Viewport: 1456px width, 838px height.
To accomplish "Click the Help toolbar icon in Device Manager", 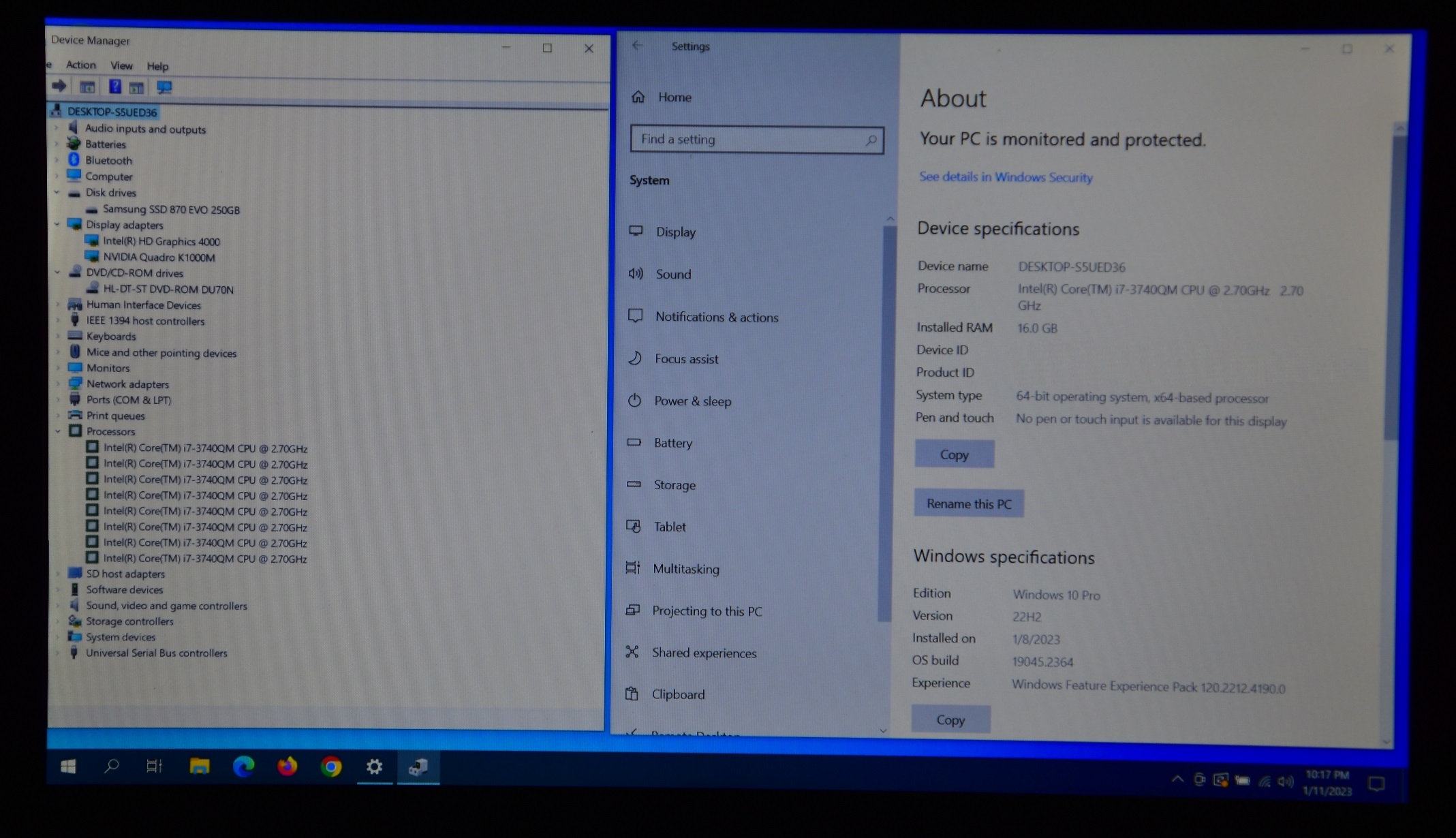I will click(115, 87).
